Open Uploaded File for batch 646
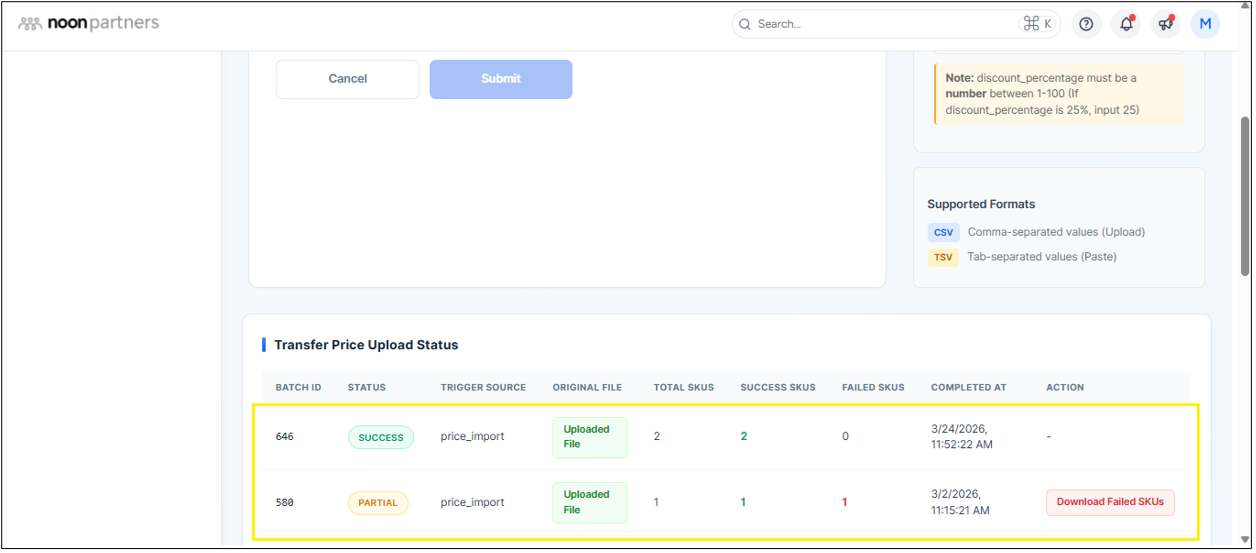1256x553 pixels. click(x=589, y=437)
